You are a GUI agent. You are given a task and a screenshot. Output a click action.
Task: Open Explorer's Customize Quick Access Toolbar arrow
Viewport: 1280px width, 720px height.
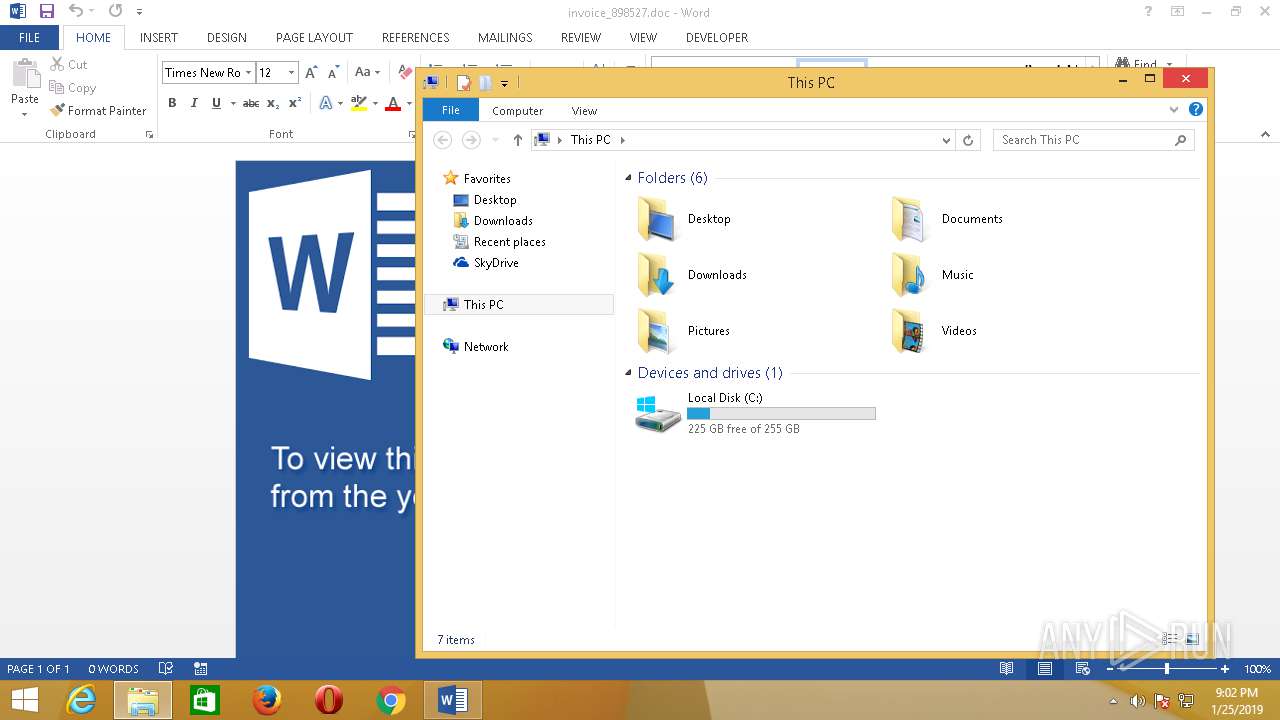(504, 83)
